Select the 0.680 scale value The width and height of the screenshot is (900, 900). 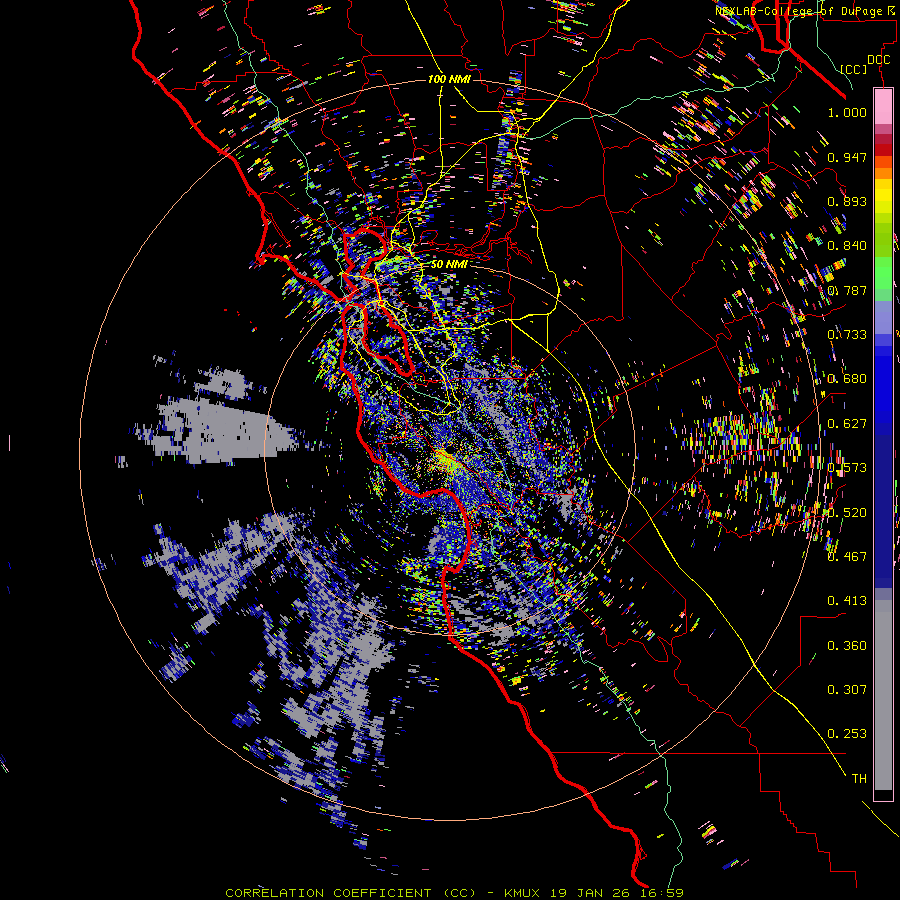(x=847, y=379)
